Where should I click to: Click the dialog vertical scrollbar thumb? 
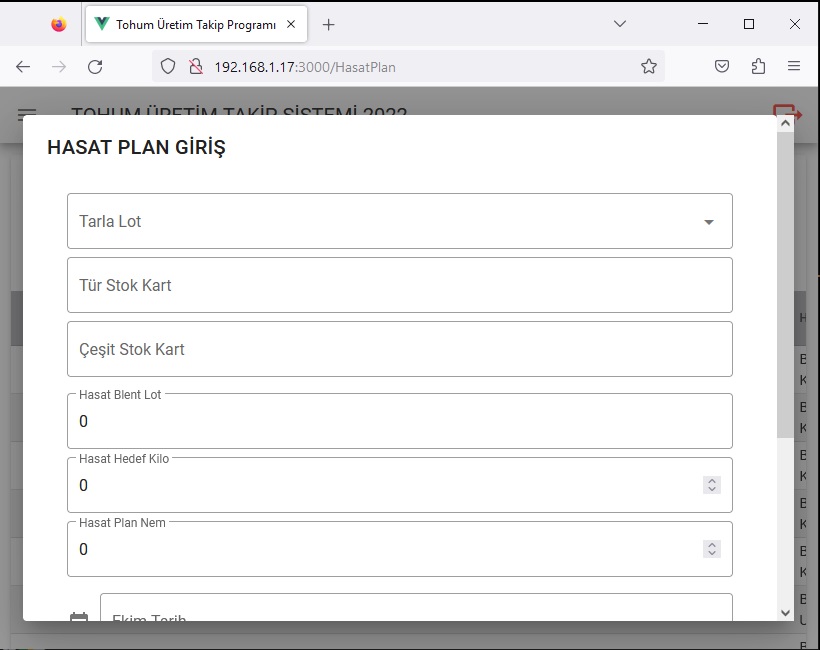click(x=785, y=285)
